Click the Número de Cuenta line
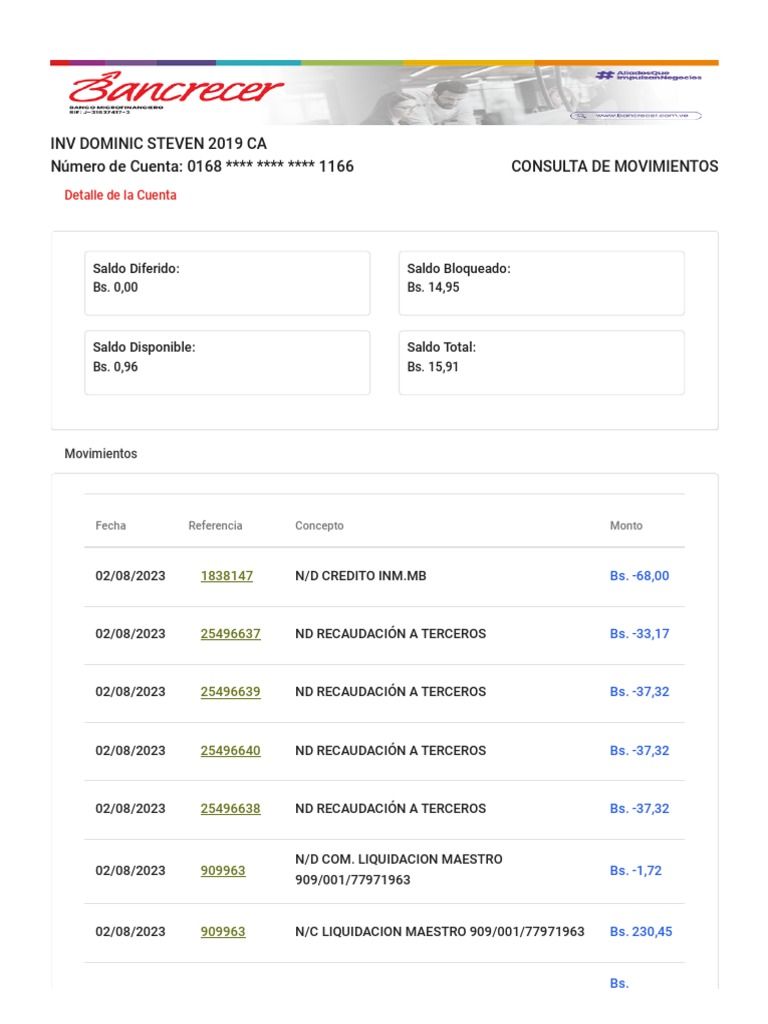768x1024 pixels. [x=202, y=167]
